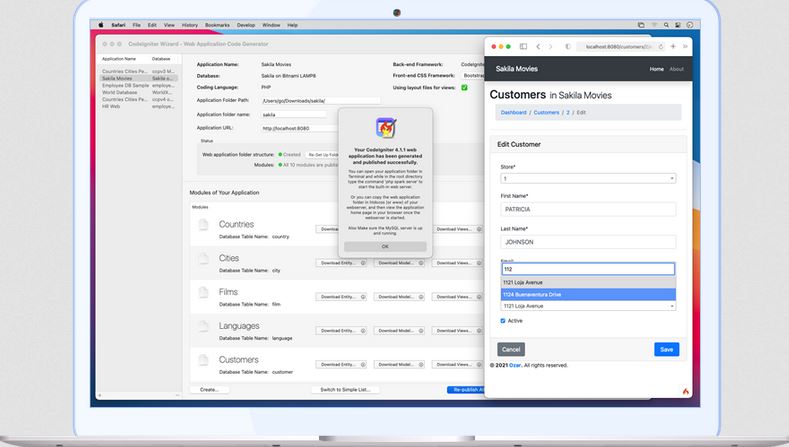Open the Store dropdown
Screen dimensions: 789x447
pos(588,178)
